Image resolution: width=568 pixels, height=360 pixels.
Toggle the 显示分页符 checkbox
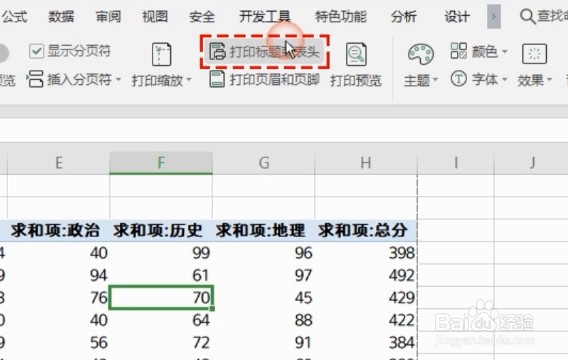point(37,51)
